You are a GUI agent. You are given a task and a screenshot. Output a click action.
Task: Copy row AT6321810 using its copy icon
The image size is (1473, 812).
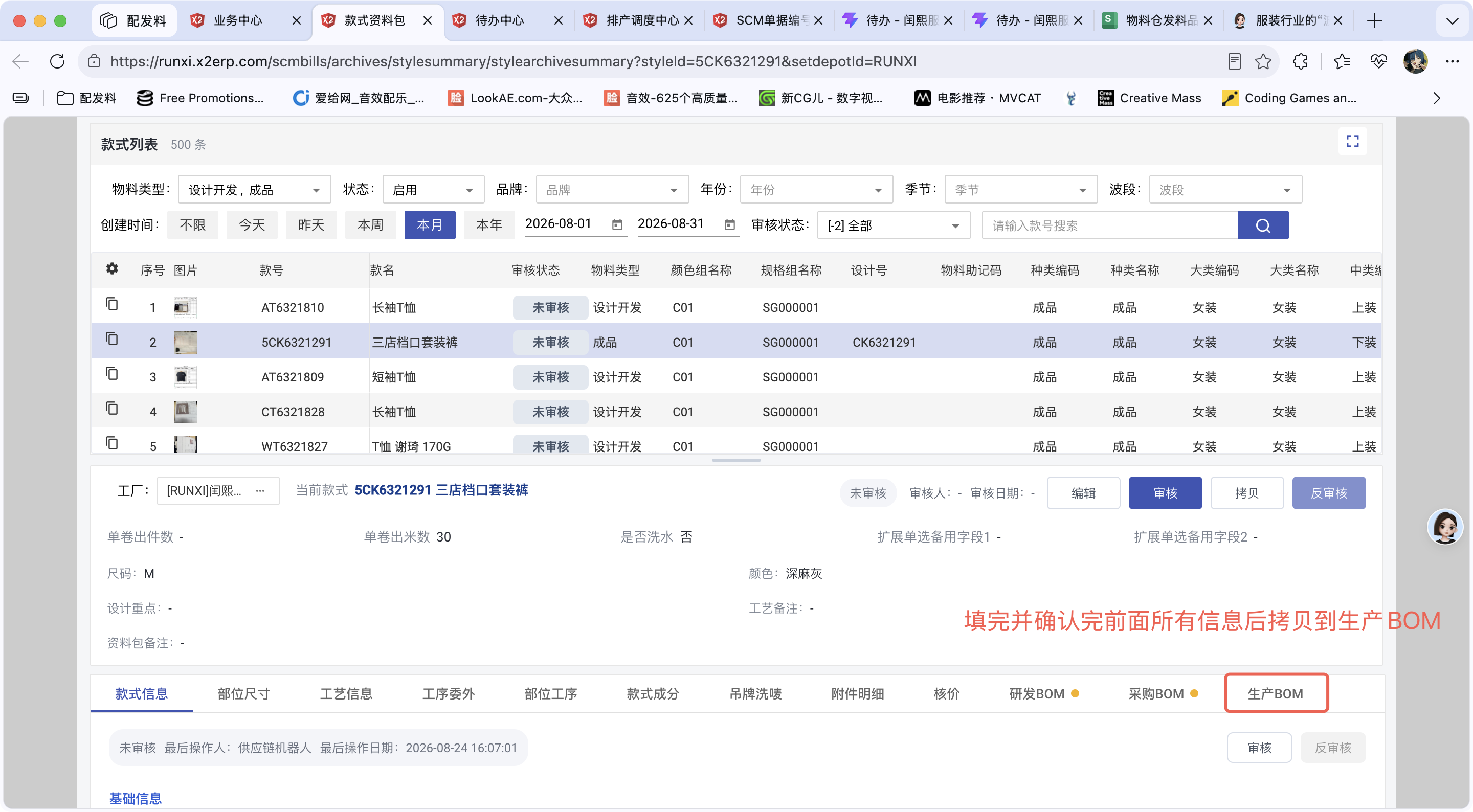click(x=112, y=304)
